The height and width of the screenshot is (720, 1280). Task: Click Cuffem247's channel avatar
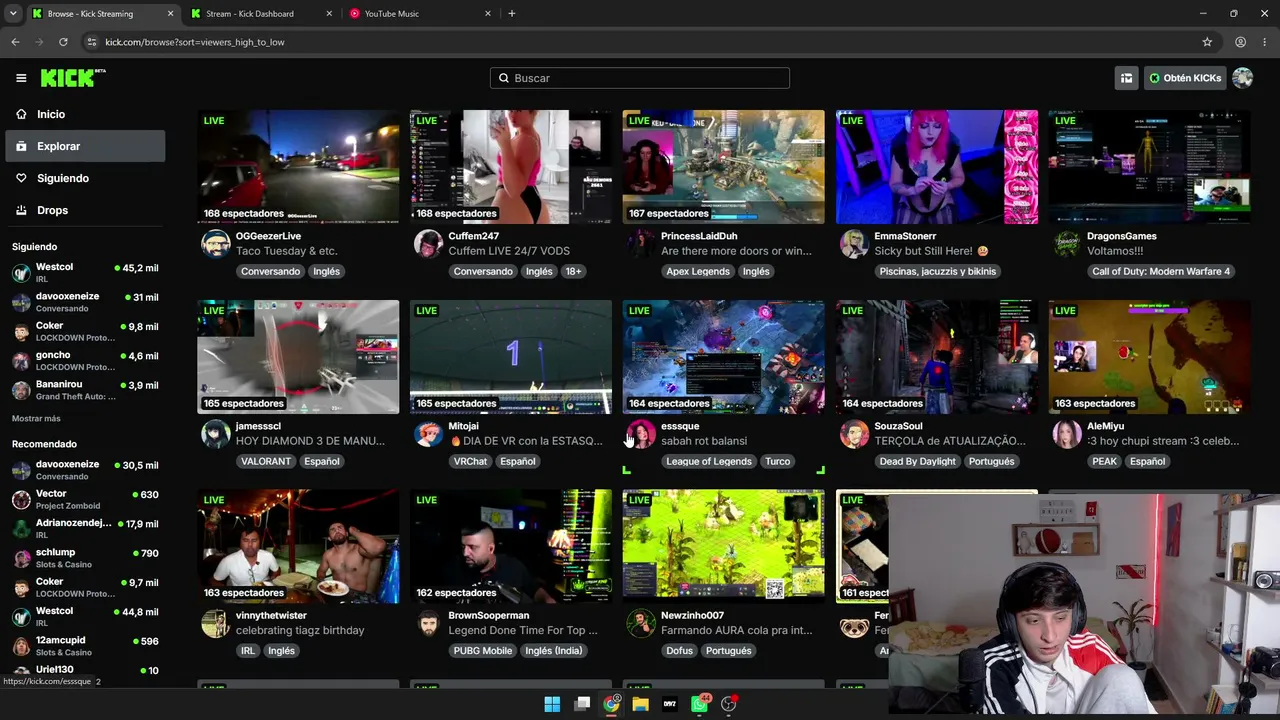(428, 244)
